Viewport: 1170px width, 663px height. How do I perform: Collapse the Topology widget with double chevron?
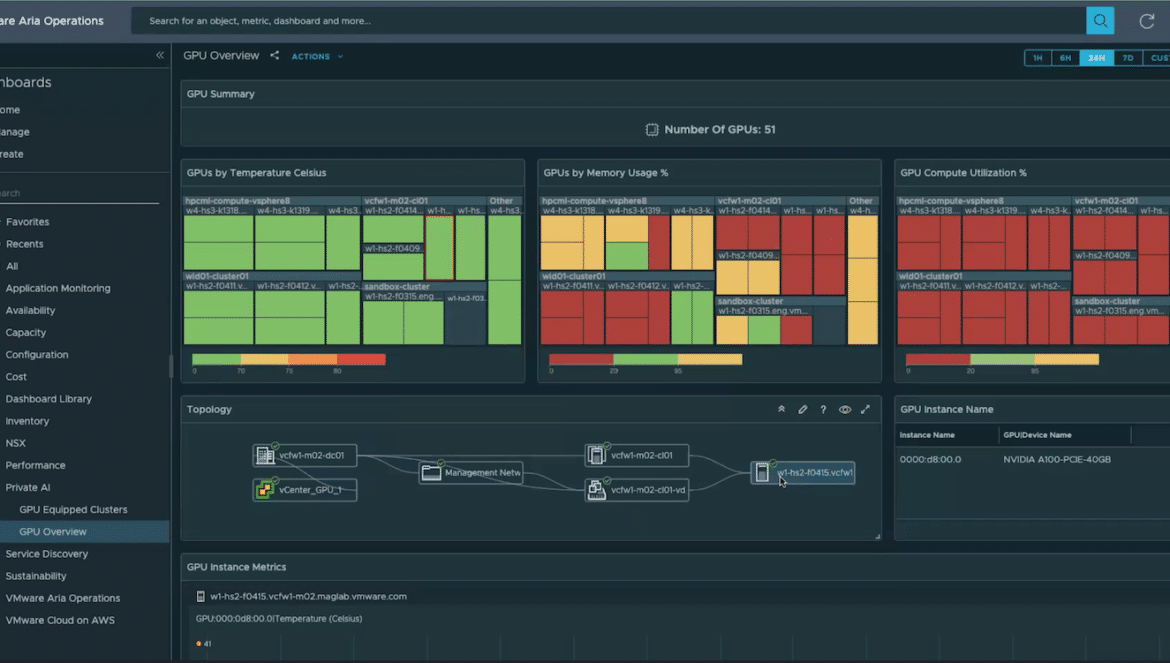click(781, 409)
